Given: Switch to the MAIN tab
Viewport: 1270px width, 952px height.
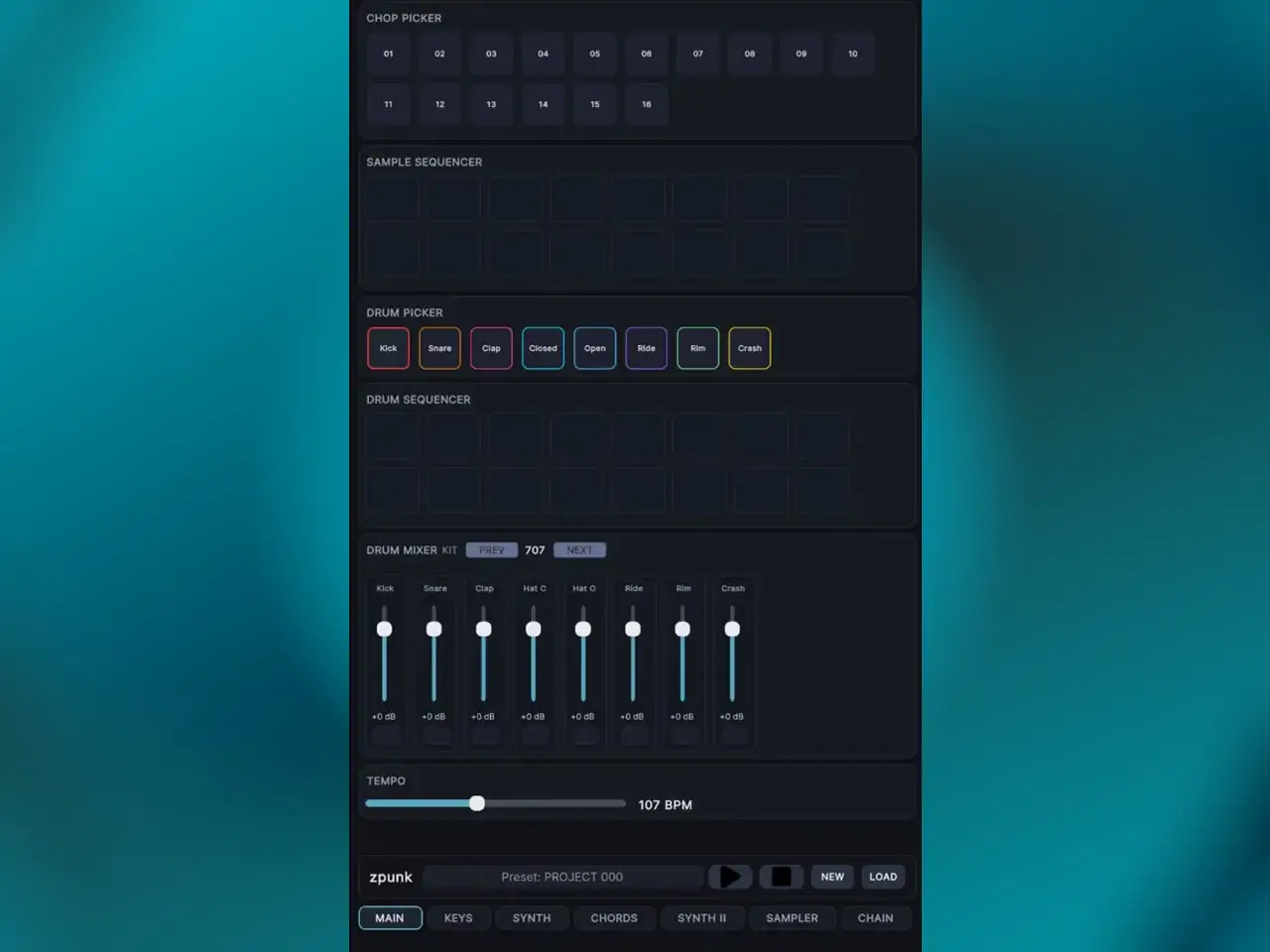Looking at the screenshot, I should [x=390, y=918].
